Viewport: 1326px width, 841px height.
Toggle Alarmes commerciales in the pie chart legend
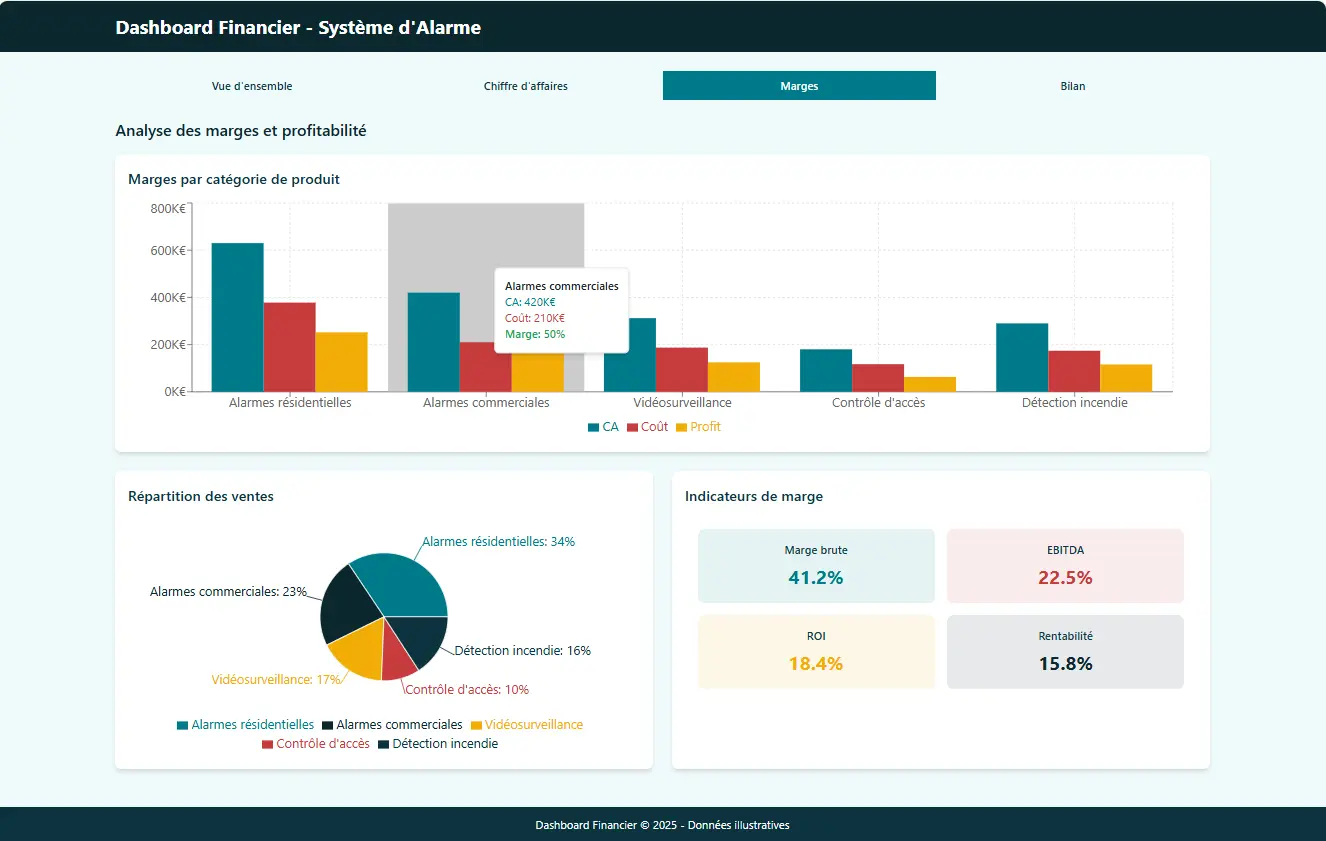[392, 725]
